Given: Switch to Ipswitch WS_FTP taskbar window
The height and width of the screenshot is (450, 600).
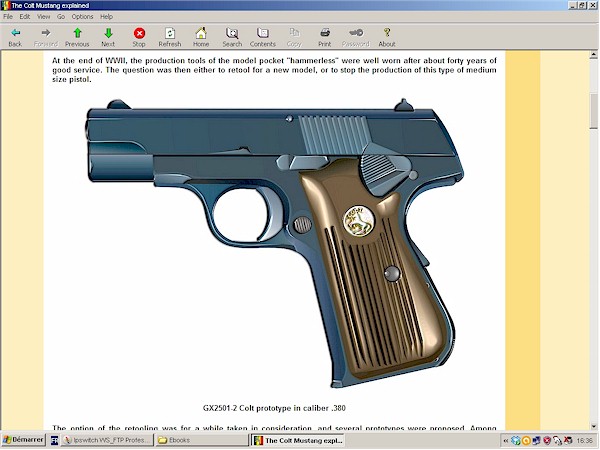Looking at the screenshot, I should tap(108, 440).
